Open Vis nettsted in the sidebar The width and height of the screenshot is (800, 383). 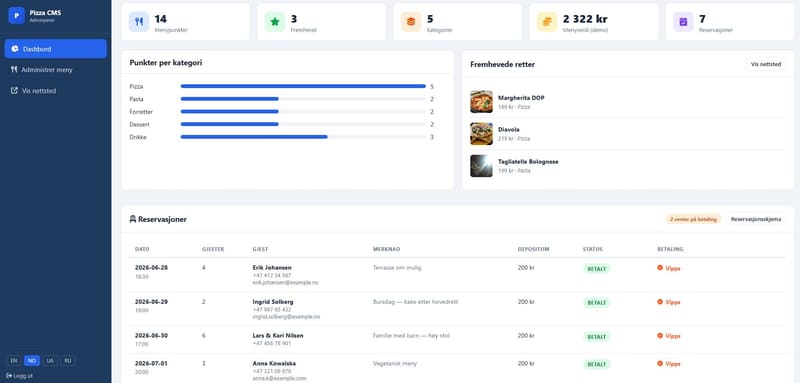56,90
